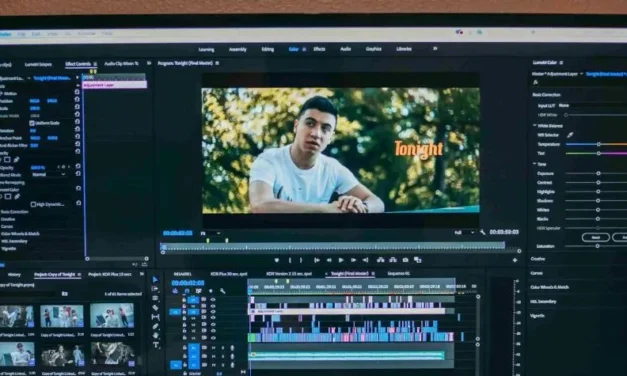Open Blend Mode dropdown showing Normal
The height and width of the screenshot is (376, 627).
[48, 174]
